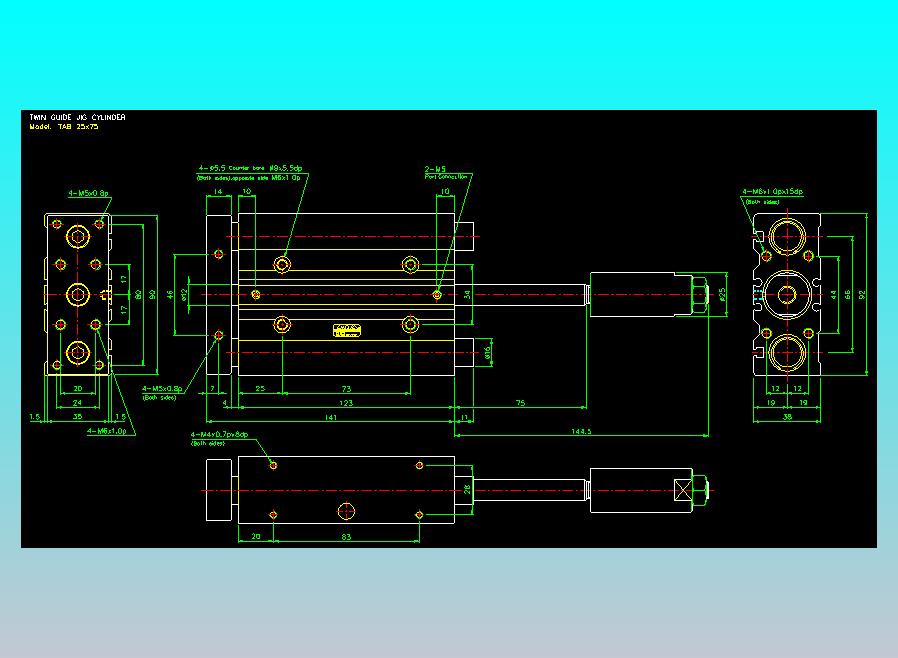Click the '11' dimension value
Screen dimensions: 898x658
(464, 417)
